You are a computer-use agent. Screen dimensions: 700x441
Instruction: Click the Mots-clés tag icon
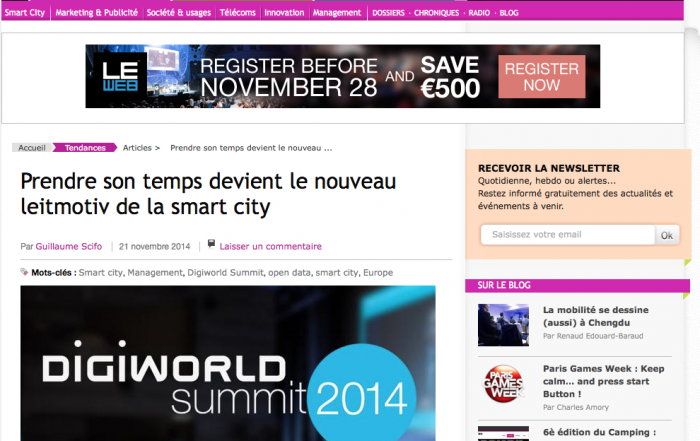pos(24,271)
